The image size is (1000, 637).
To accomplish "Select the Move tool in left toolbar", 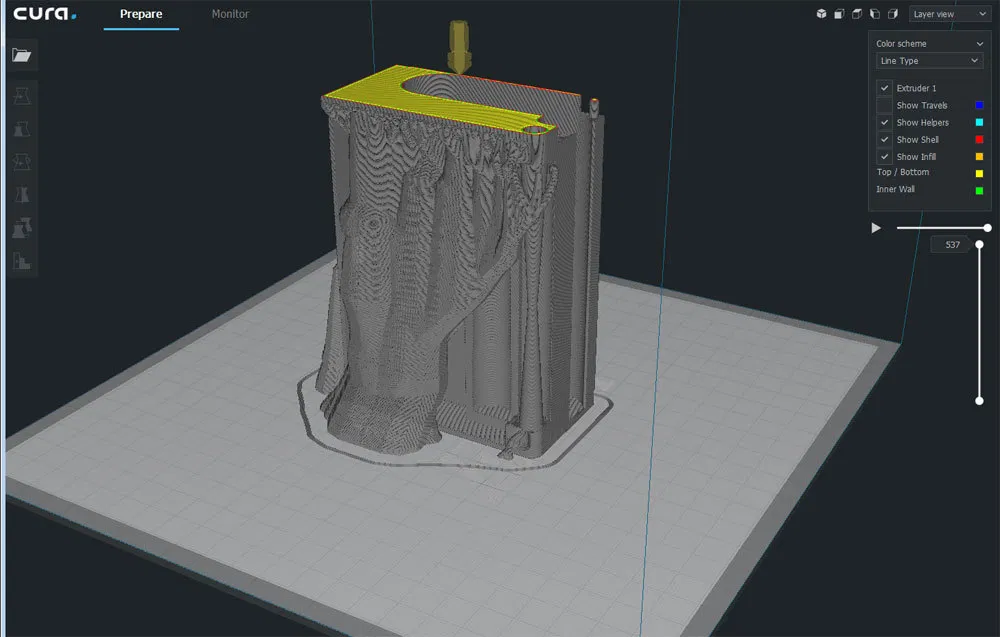I will tap(22, 96).
